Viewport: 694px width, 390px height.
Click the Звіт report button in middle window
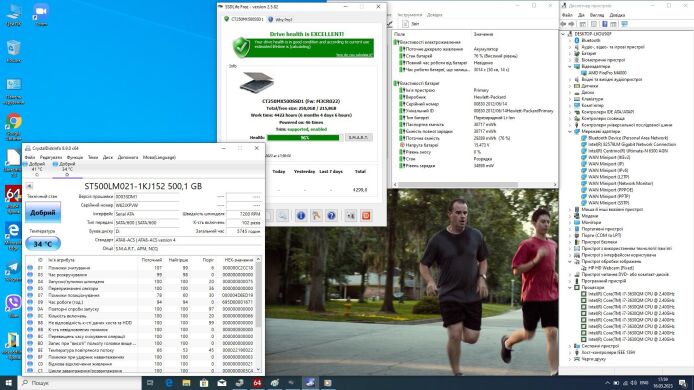point(412,24)
